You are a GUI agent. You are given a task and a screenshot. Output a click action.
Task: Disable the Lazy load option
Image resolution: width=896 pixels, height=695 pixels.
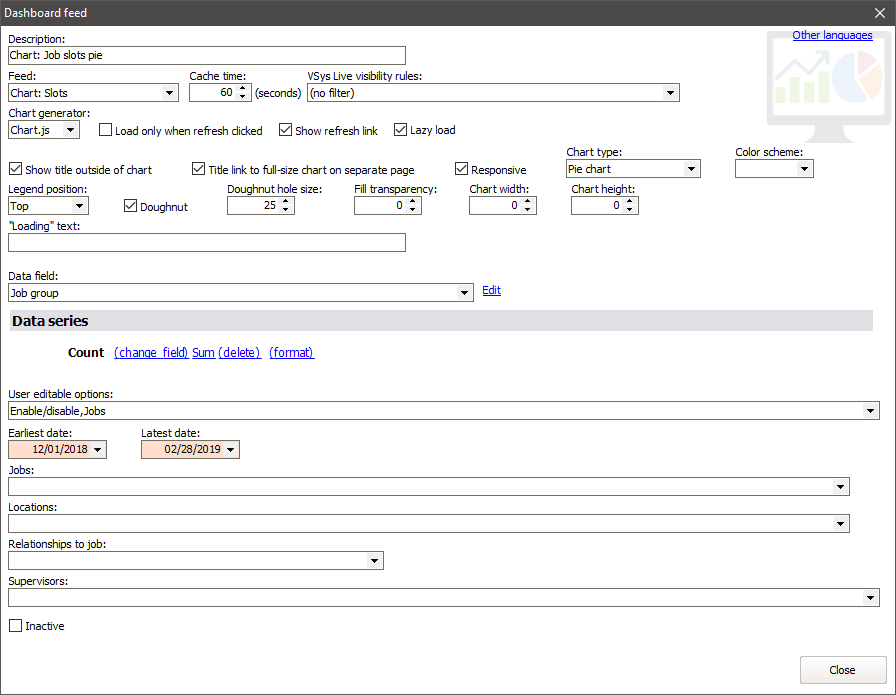[401, 130]
